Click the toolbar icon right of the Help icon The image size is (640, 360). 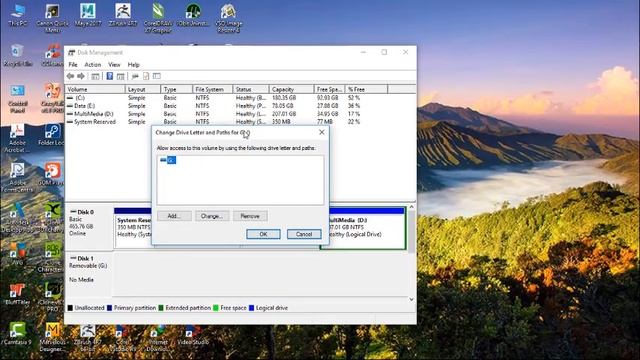(120, 76)
